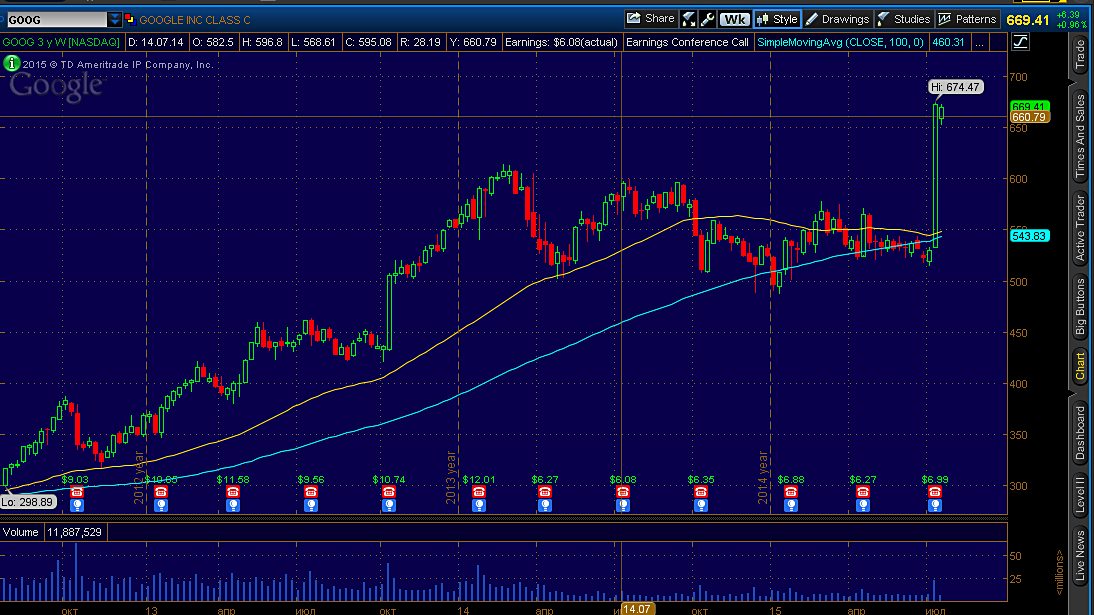This screenshot has height=615, width=1094.
Task: Click the 'Lo: 298.89' price bubble
Action: tap(28, 502)
